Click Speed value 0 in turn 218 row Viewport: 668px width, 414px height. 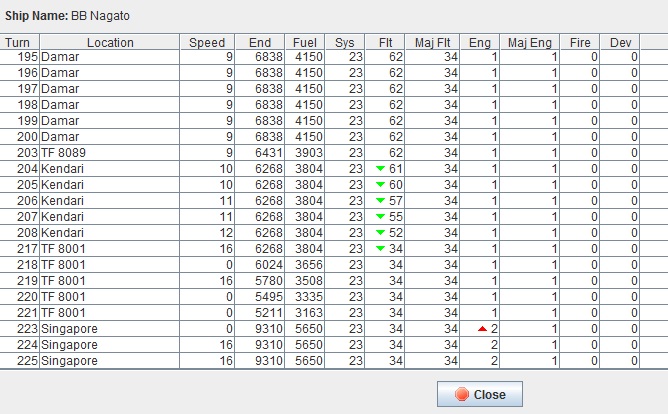tap(207, 264)
